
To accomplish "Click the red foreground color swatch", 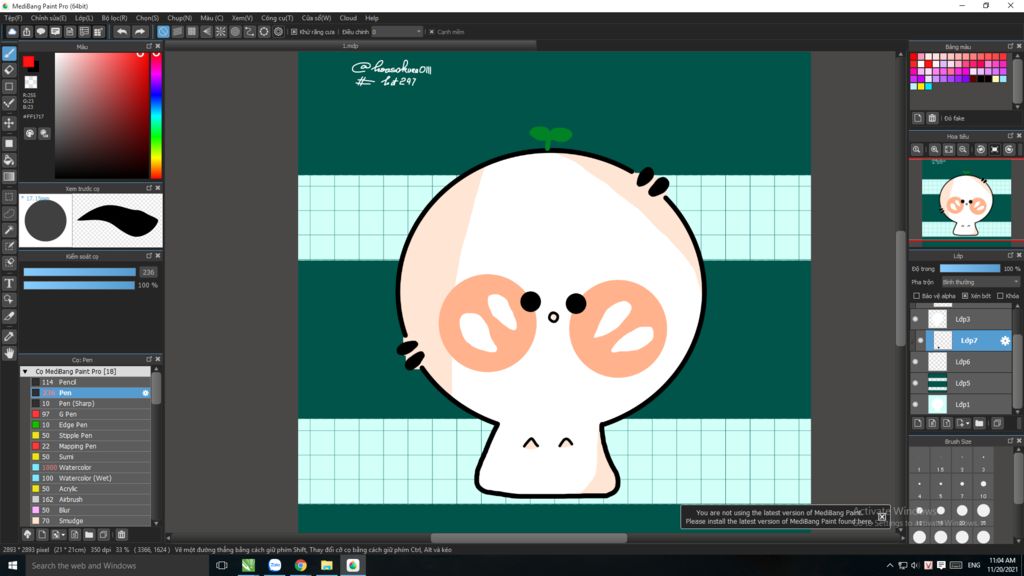I will point(28,61).
